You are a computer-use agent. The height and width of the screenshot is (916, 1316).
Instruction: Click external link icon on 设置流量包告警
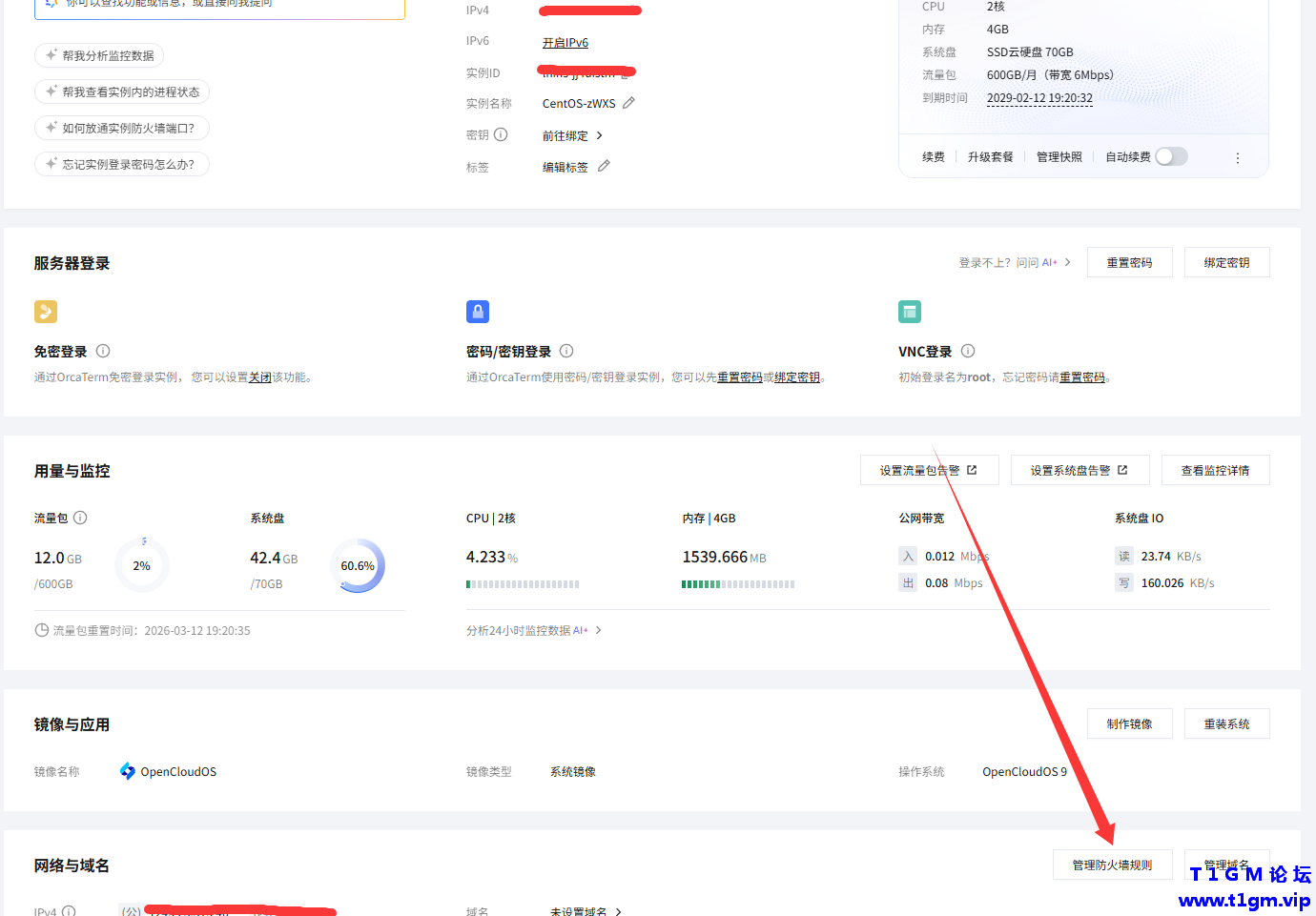(972, 470)
